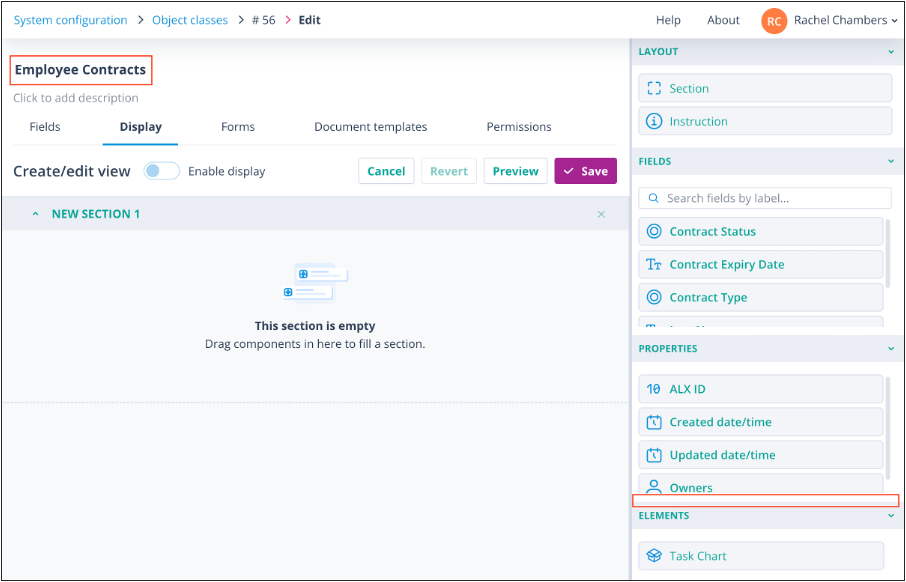The width and height of the screenshot is (906, 582).
Task: Click the Task Chart cube icon
Action: pos(653,555)
